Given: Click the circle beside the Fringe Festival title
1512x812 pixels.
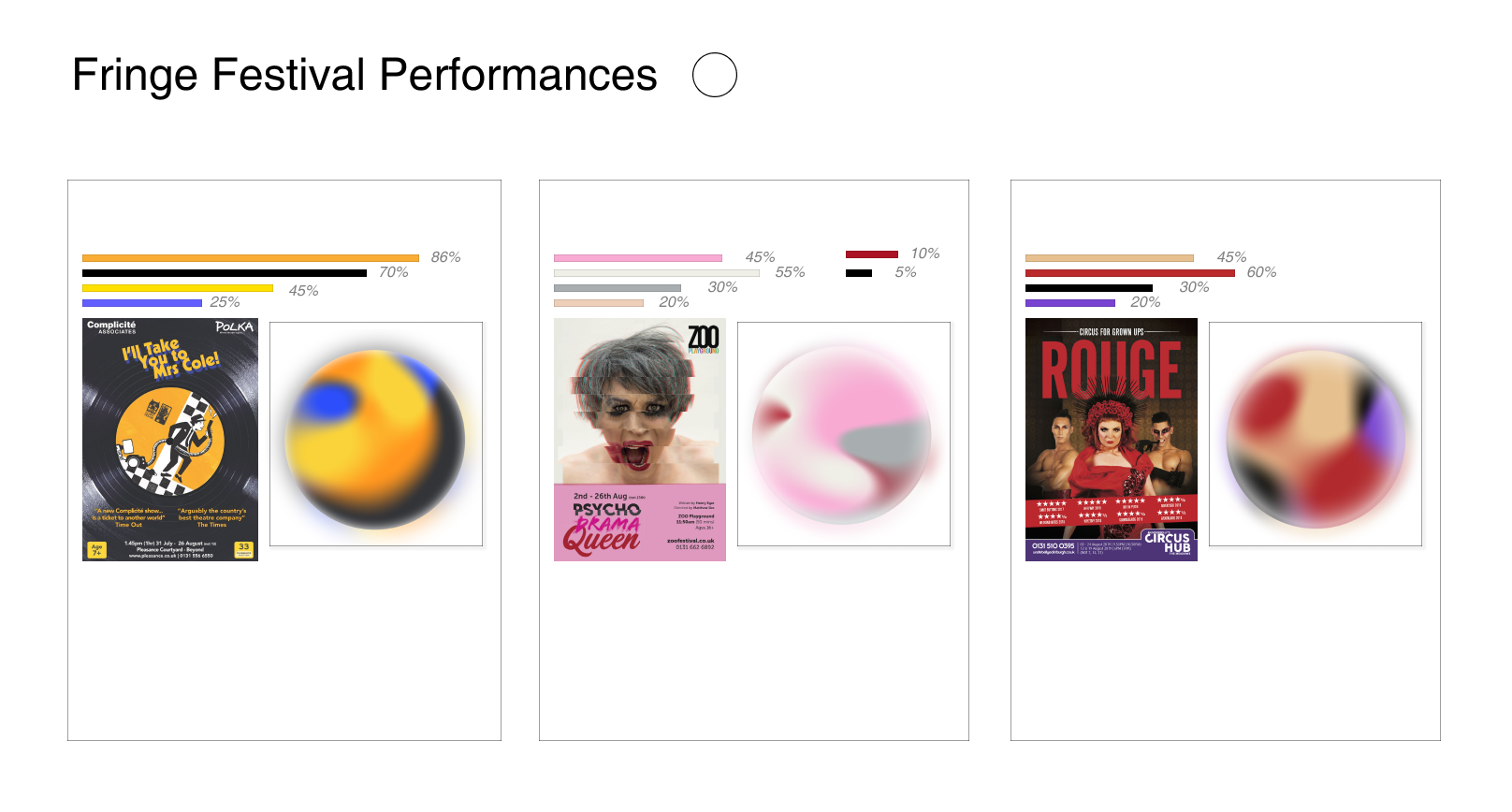Looking at the screenshot, I should click(x=715, y=75).
